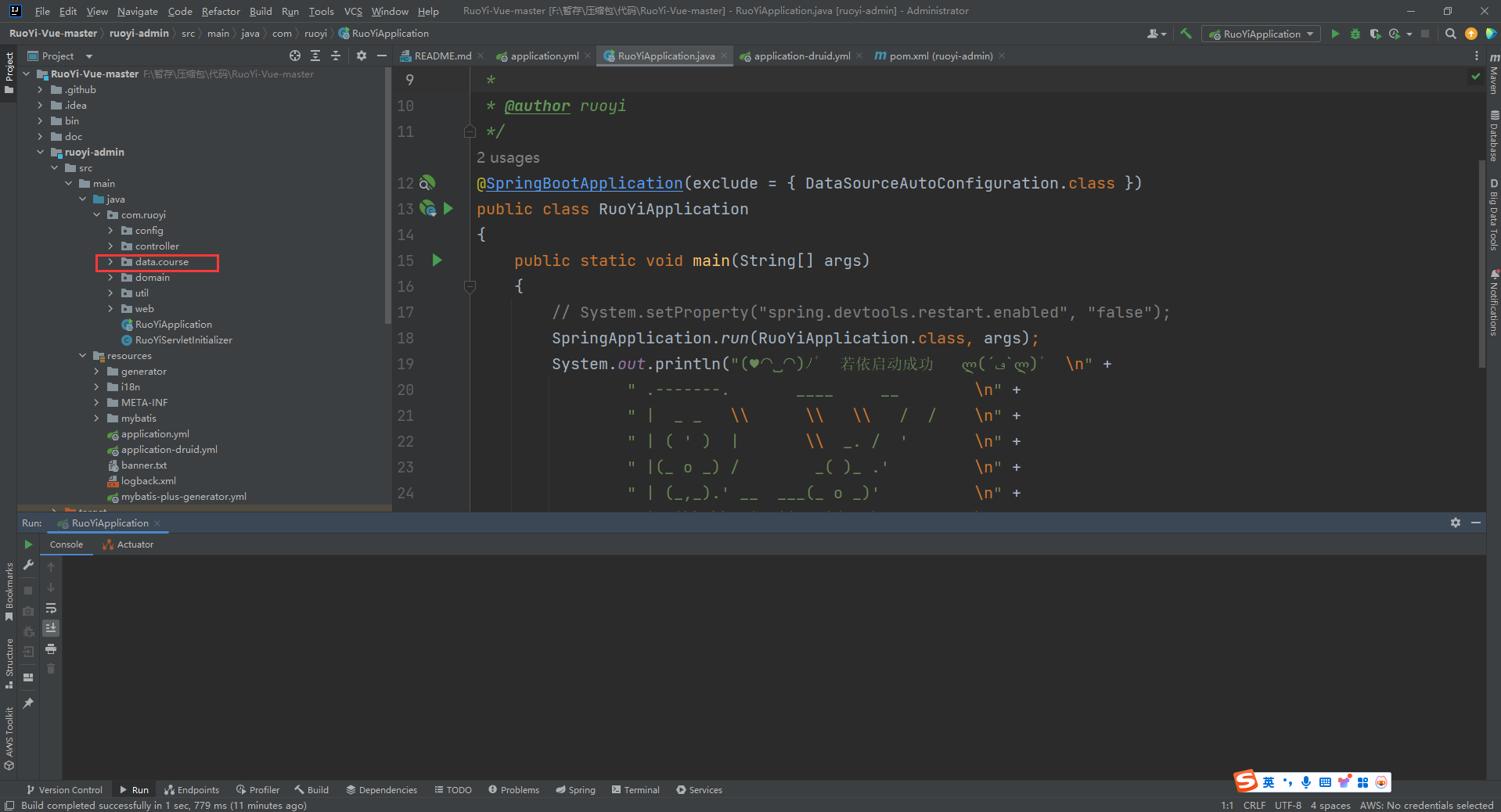The height and width of the screenshot is (812, 1501).
Task: Toggle the AWS Toolkit tool window side button
Action: [9, 738]
